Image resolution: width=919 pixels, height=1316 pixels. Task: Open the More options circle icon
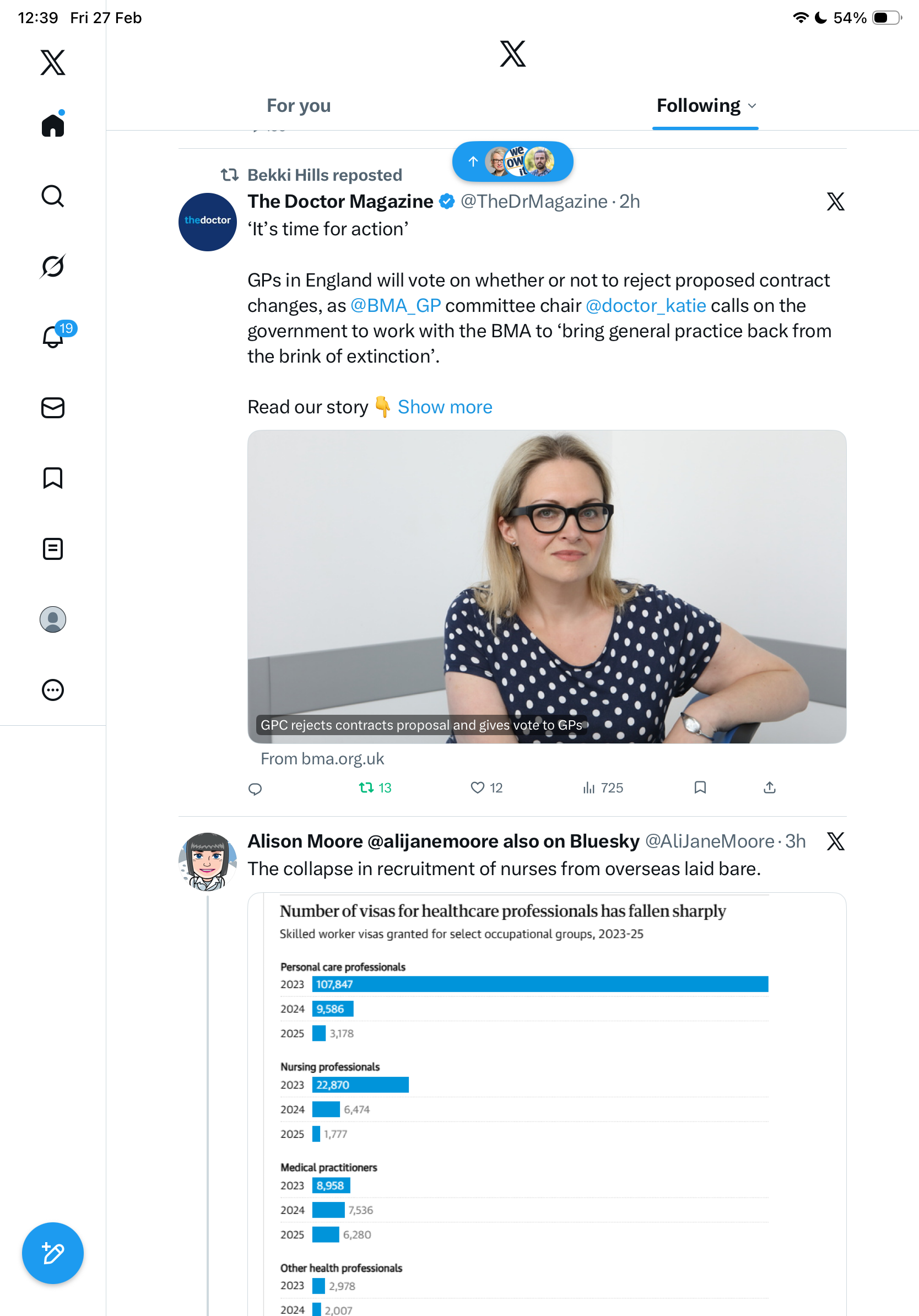click(x=53, y=690)
